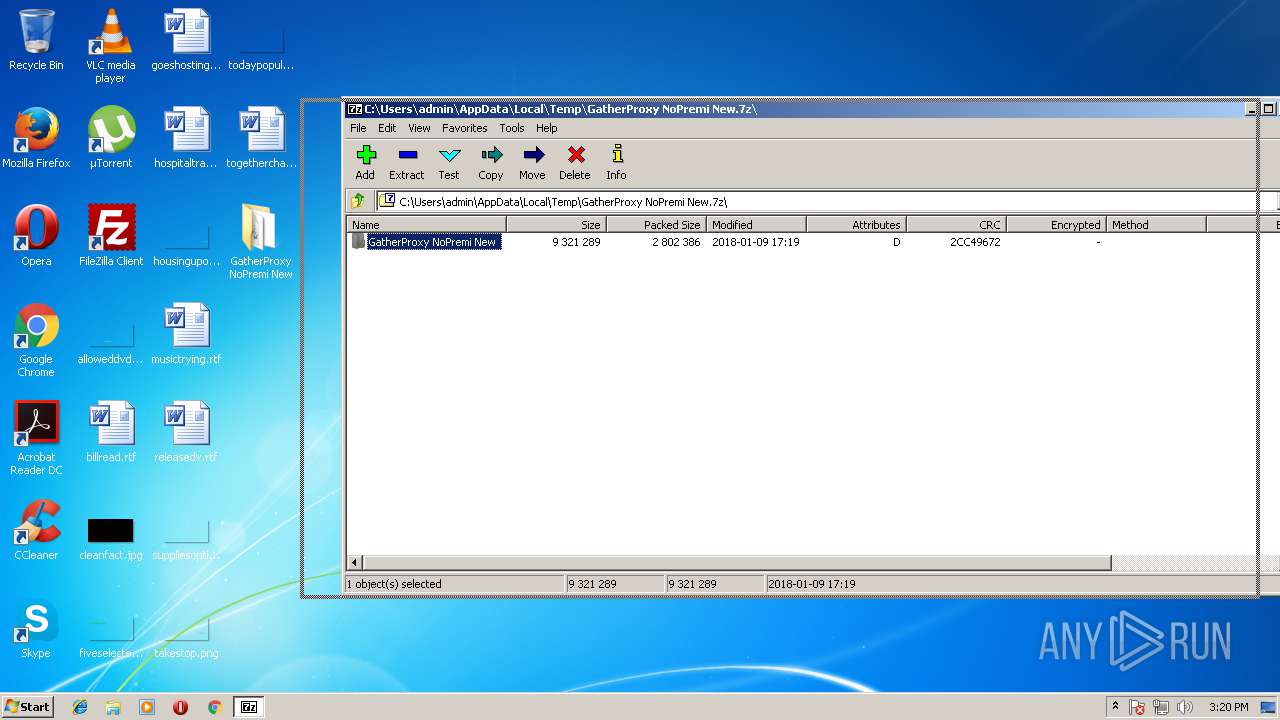Click packed size 2 802 386
This screenshot has height=720, width=1280.
tap(676, 242)
